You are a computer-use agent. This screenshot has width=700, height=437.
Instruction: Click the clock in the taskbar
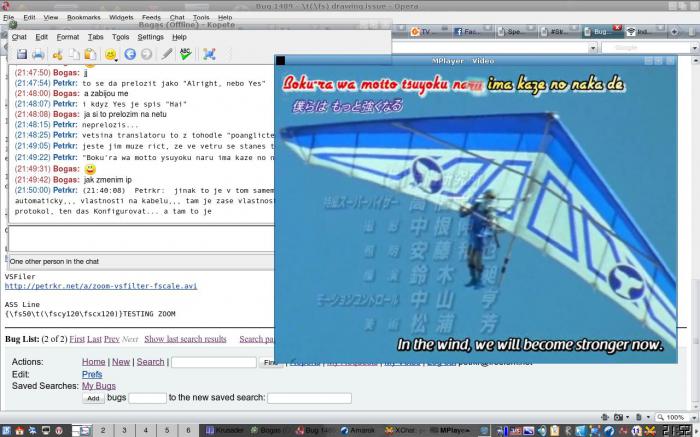pyautogui.click(x=677, y=431)
